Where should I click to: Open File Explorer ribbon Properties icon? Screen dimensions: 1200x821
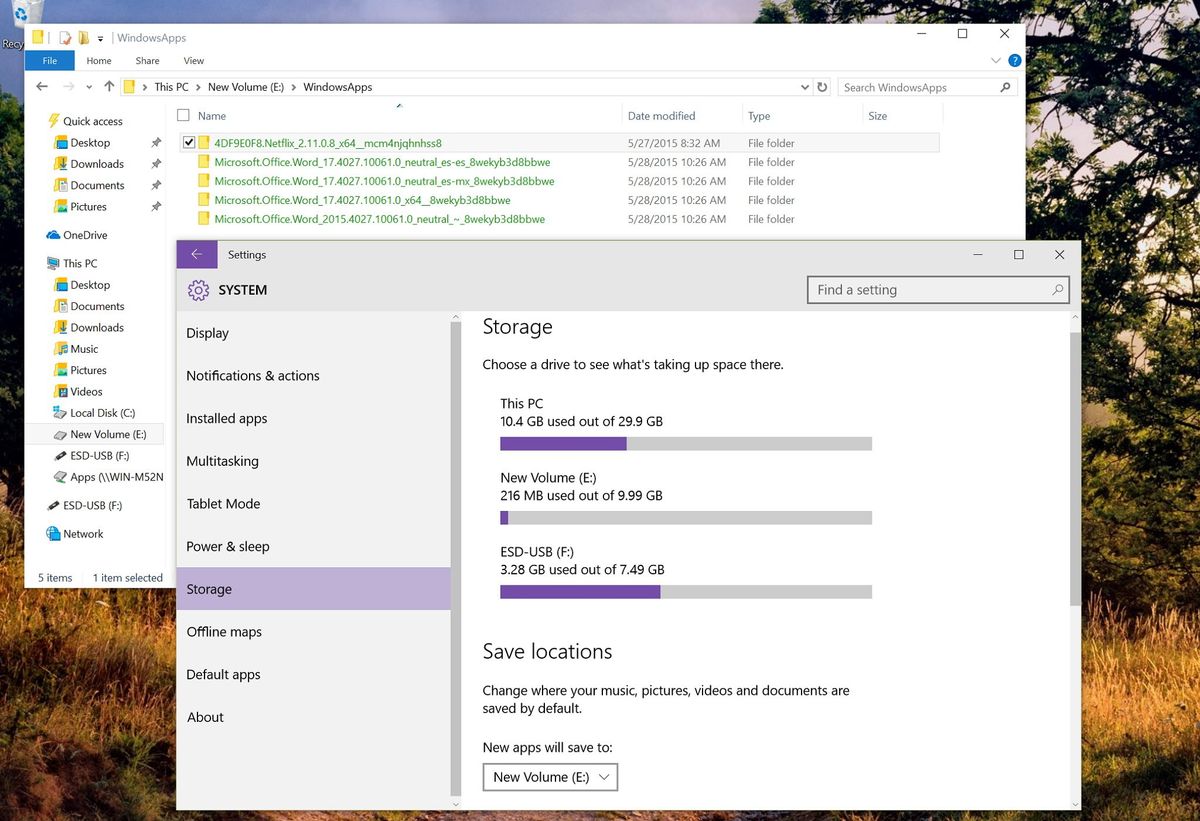click(65, 37)
